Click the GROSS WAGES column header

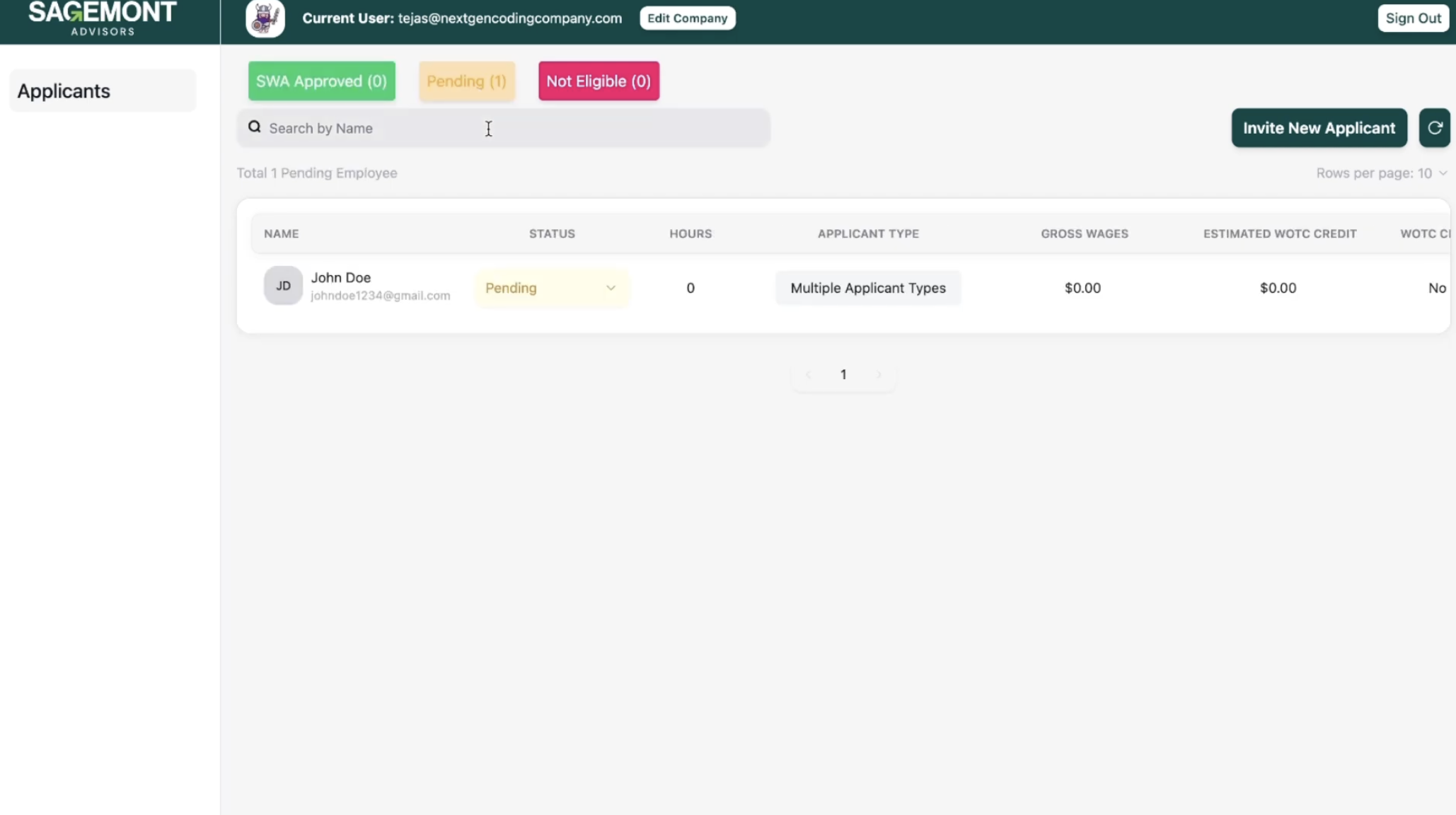point(1084,233)
